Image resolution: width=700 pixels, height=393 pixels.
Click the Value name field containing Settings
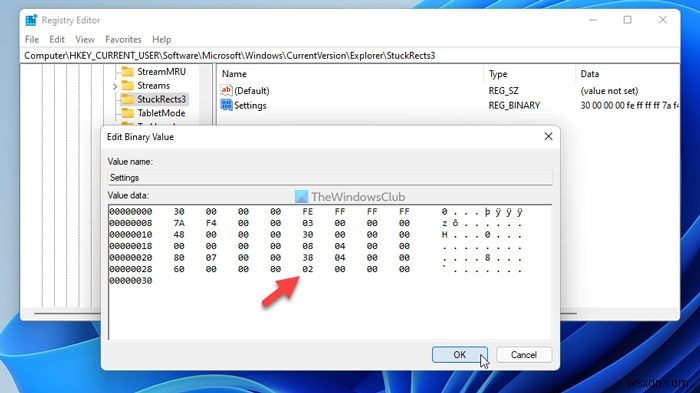pyautogui.click(x=330, y=178)
